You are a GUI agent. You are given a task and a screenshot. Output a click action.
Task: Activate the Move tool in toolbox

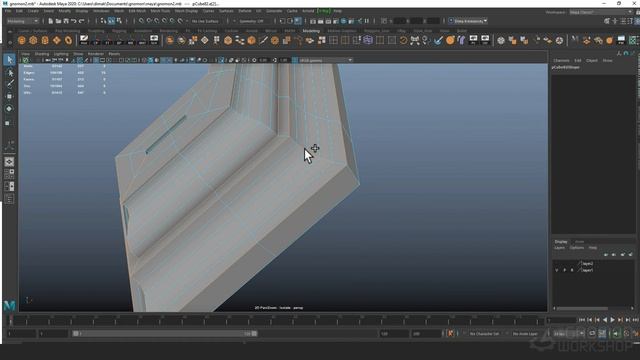pos(10,96)
